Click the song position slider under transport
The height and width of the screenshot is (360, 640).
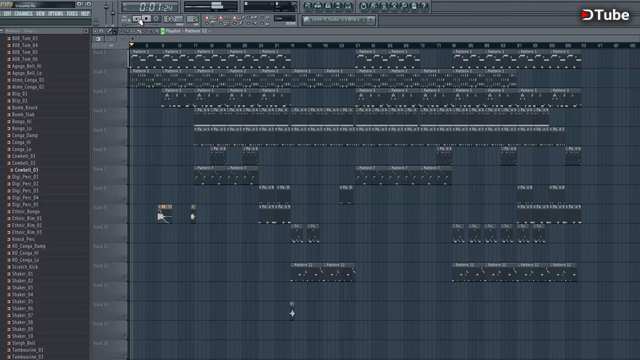tap(140, 25)
